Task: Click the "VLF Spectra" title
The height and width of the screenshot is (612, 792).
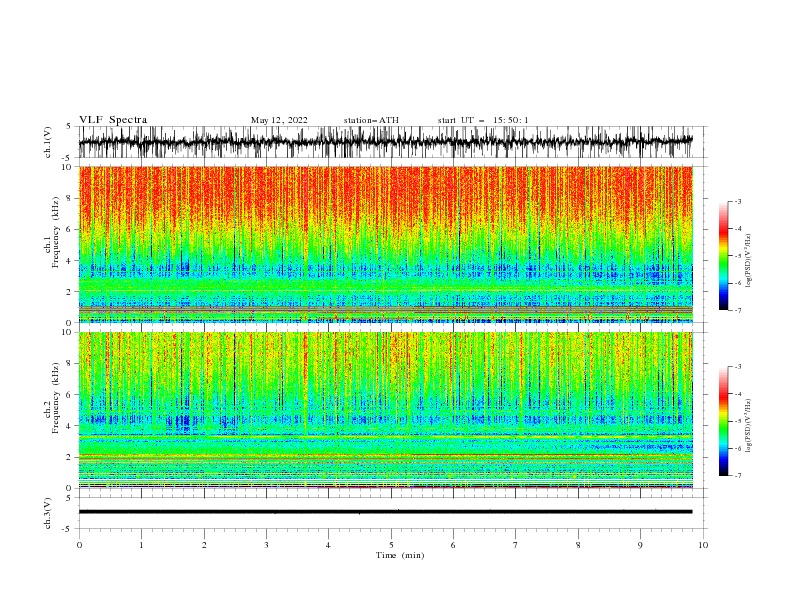Action: point(113,120)
